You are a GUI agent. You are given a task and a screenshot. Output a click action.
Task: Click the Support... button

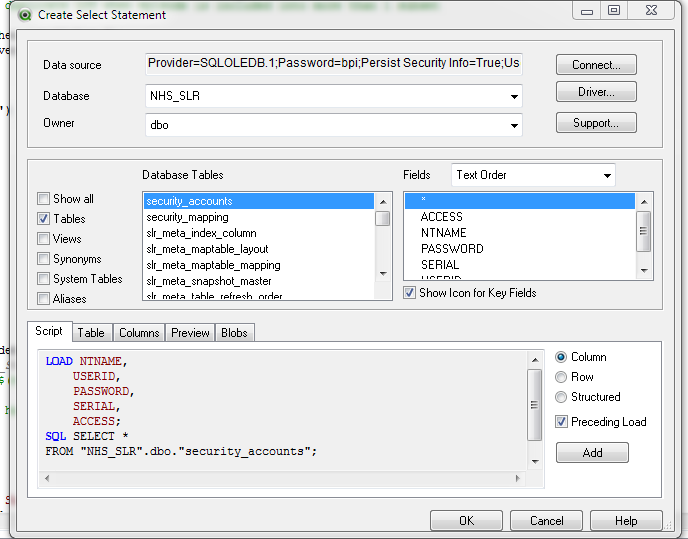click(596, 122)
